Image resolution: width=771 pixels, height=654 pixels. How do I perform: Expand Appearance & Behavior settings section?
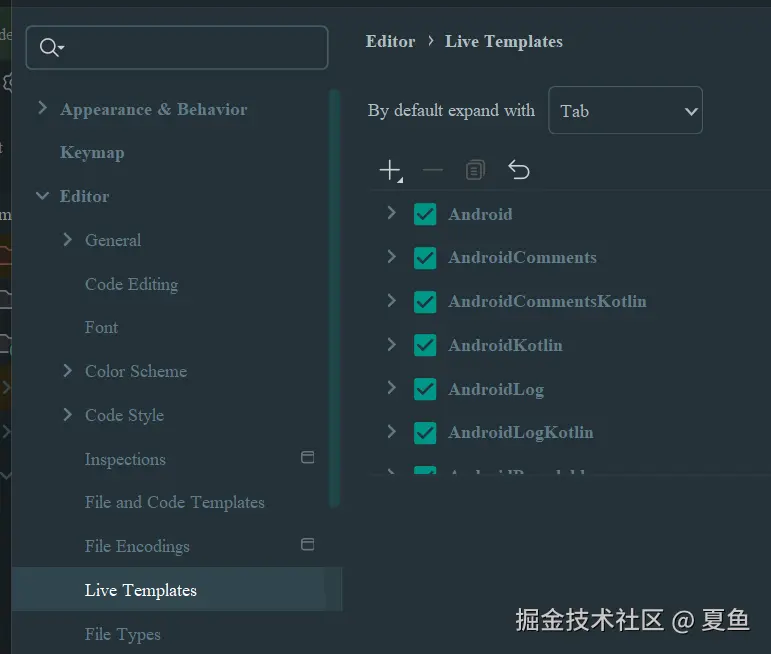pyautogui.click(x=42, y=108)
